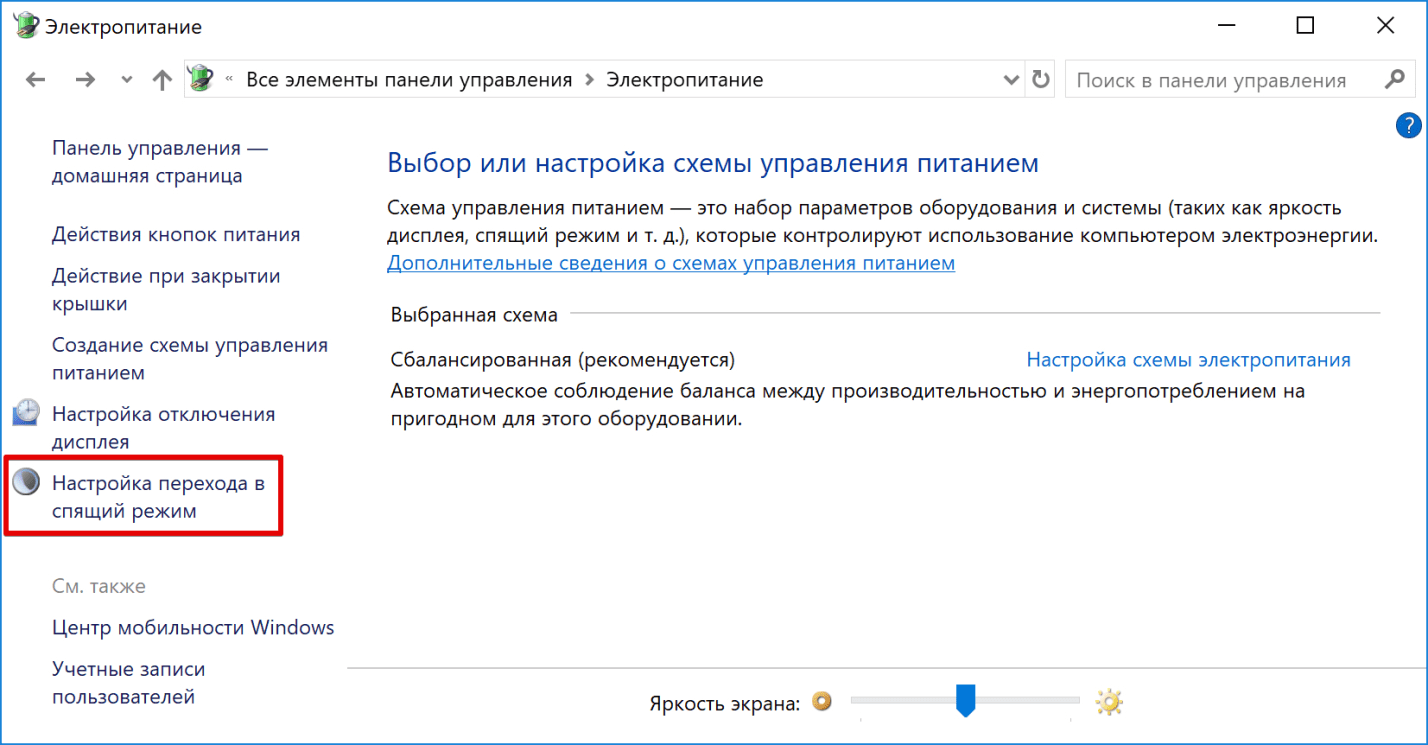Open help via blue question mark icon
The height and width of the screenshot is (745, 1428).
click(x=1407, y=125)
